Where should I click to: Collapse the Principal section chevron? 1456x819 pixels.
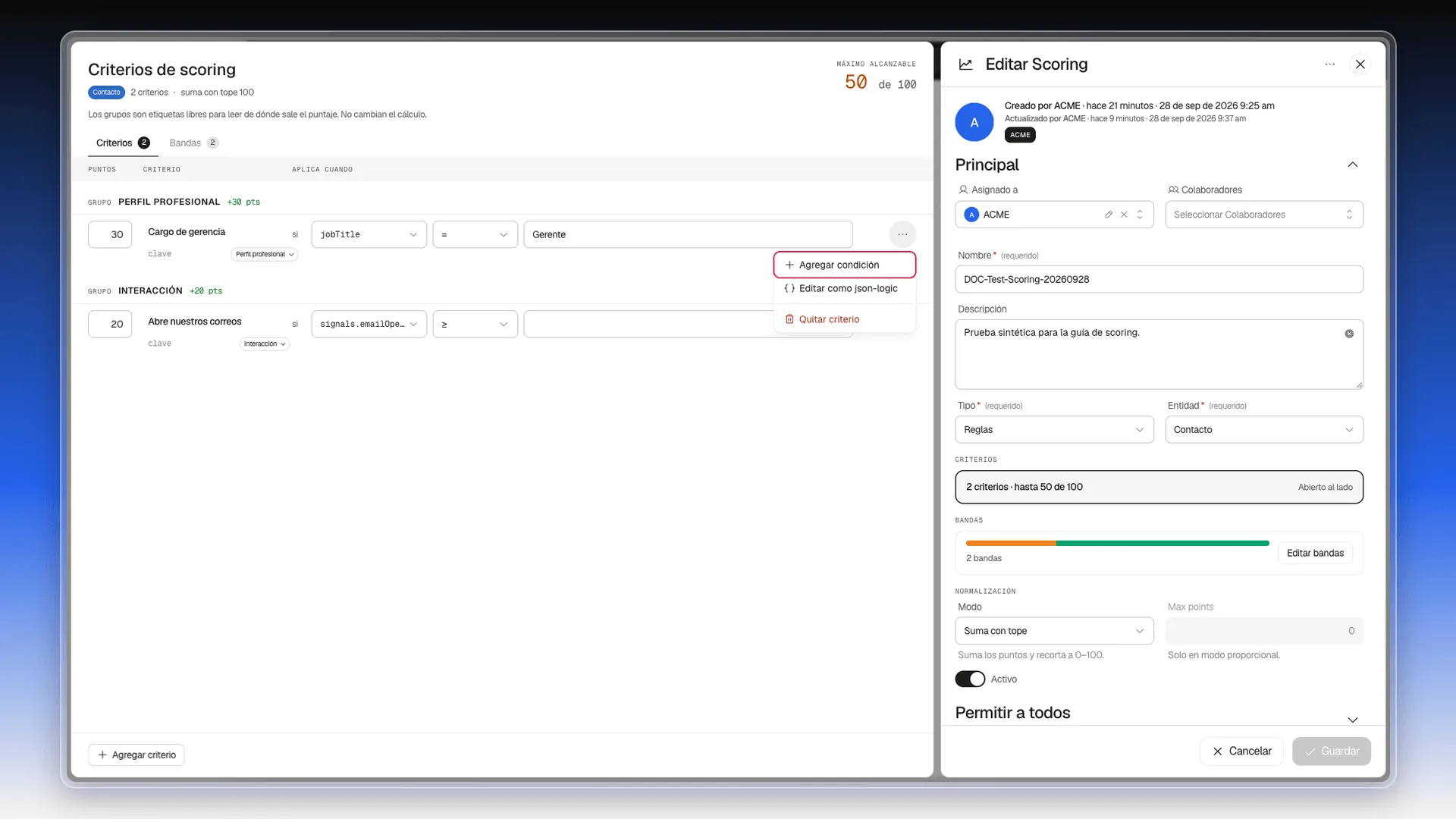[1352, 165]
